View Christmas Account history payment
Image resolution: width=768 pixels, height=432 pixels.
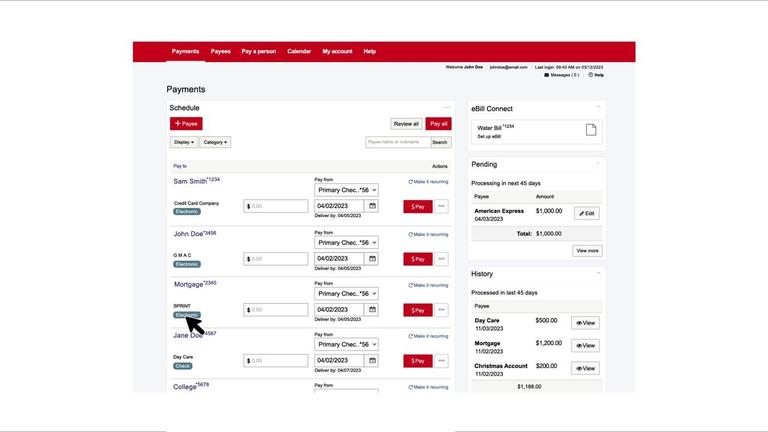585,368
